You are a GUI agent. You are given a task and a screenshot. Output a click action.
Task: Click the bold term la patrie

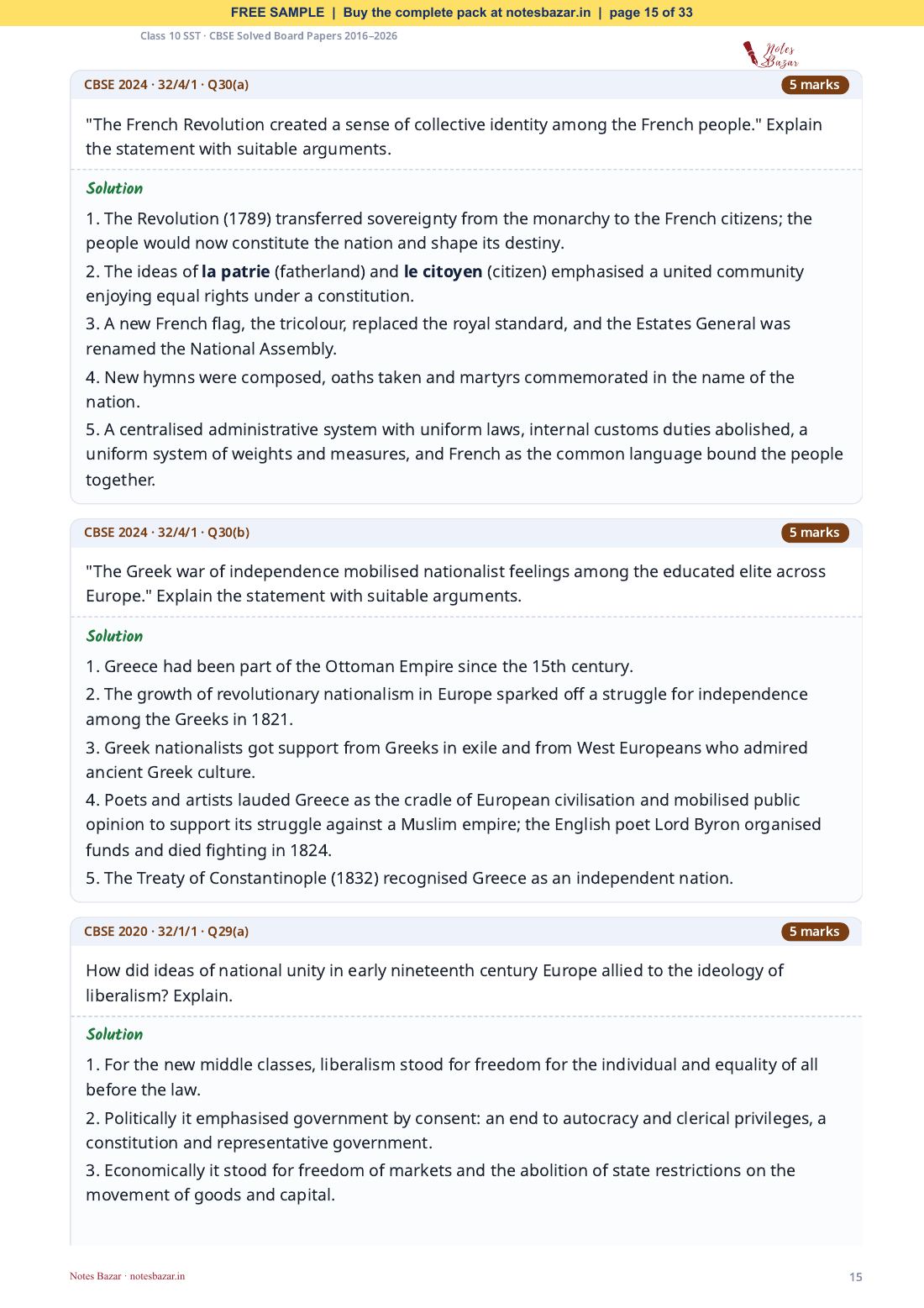tap(235, 272)
